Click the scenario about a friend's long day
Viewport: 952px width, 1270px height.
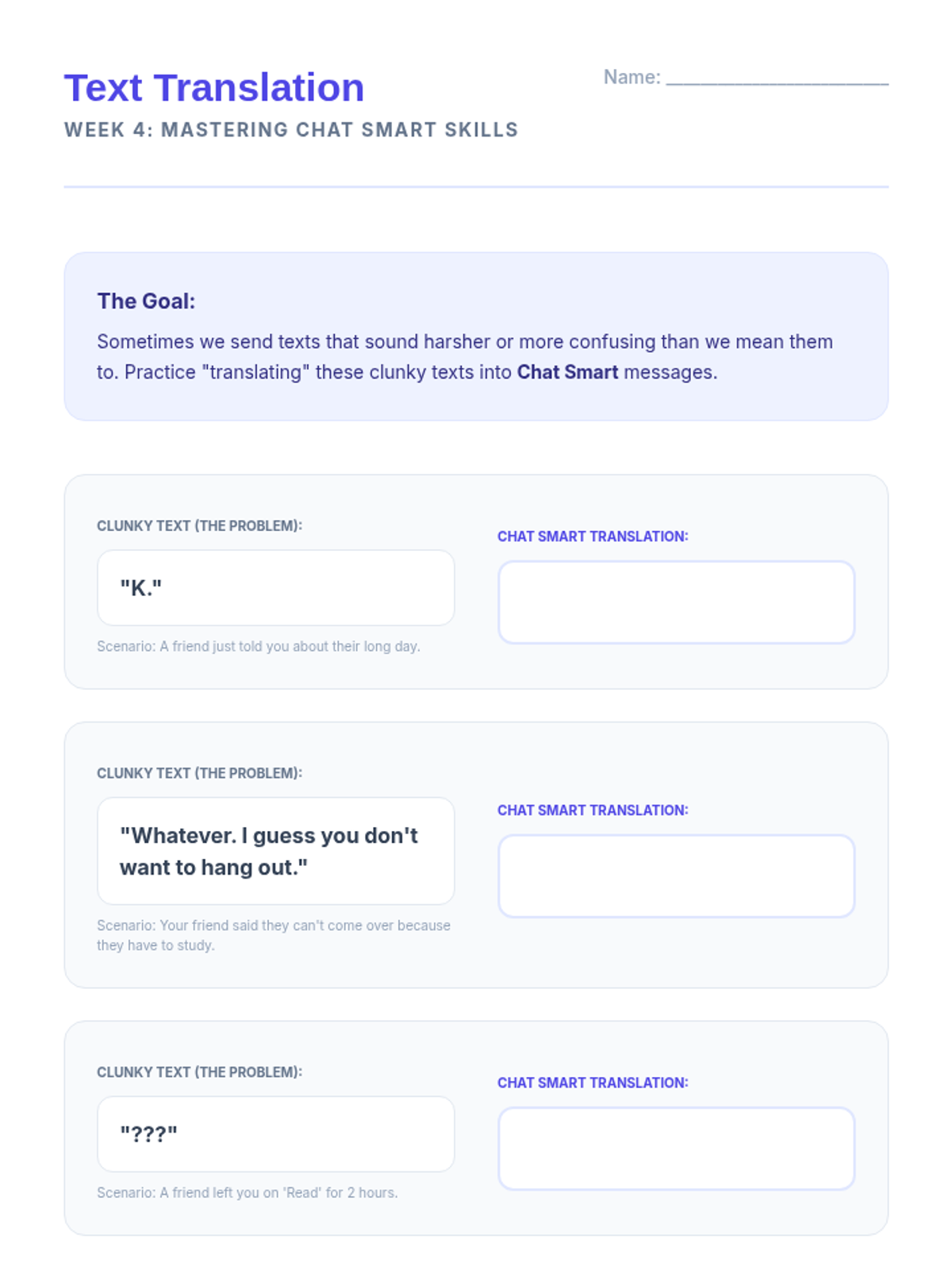(259, 646)
